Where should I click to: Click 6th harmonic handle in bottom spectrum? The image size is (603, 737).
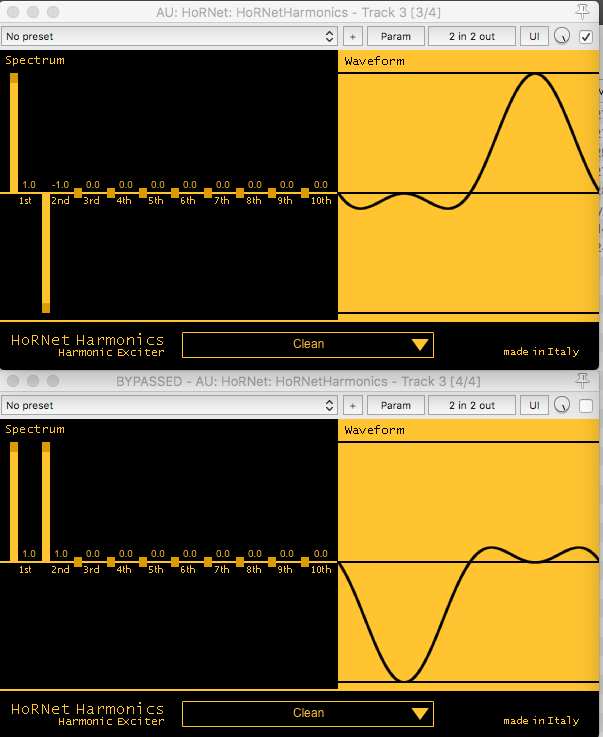pyautogui.click(x=175, y=562)
